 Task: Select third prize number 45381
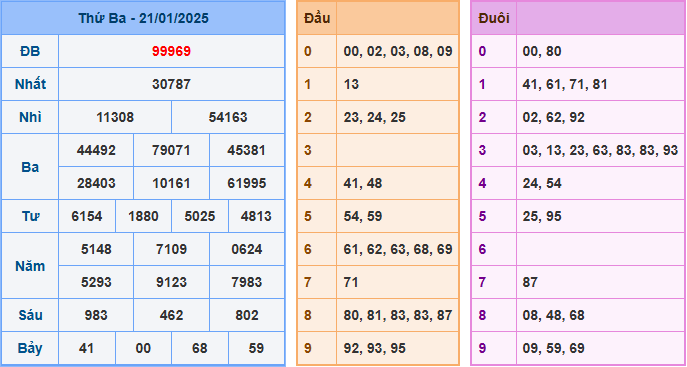(247, 150)
